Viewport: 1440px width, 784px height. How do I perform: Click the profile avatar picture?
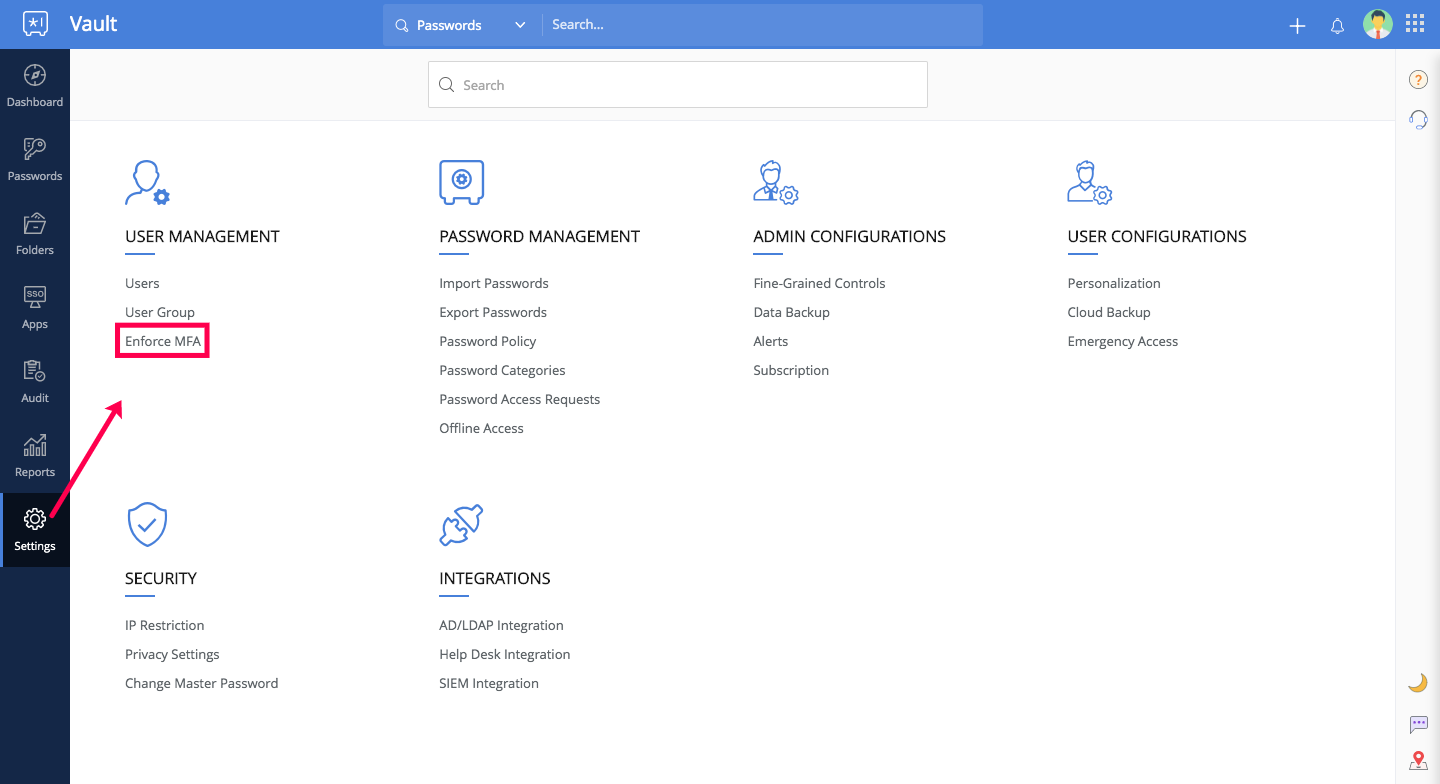(x=1378, y=24)
